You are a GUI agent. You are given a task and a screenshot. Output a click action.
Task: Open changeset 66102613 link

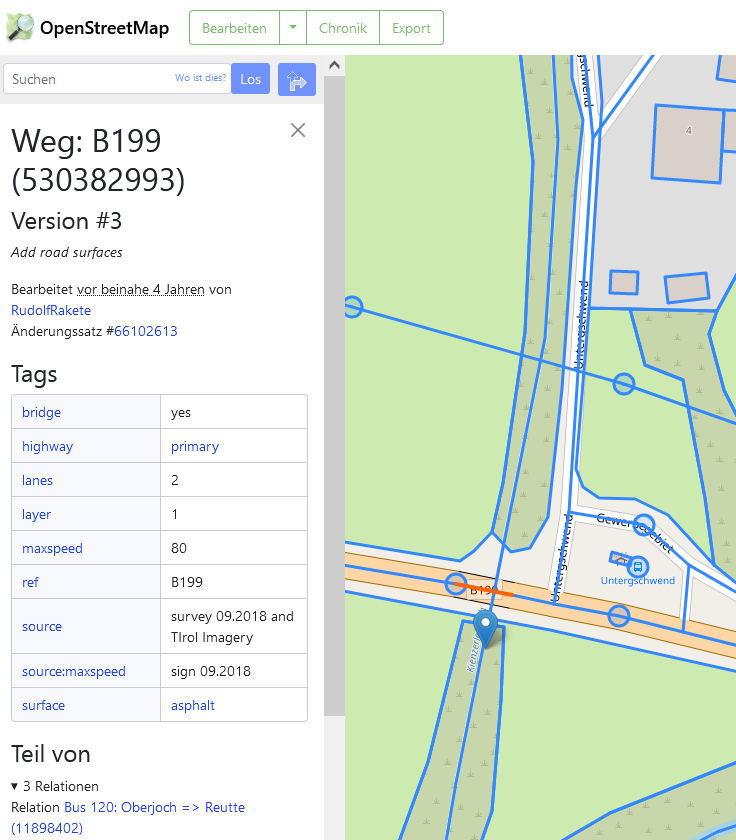click(146, 331)
